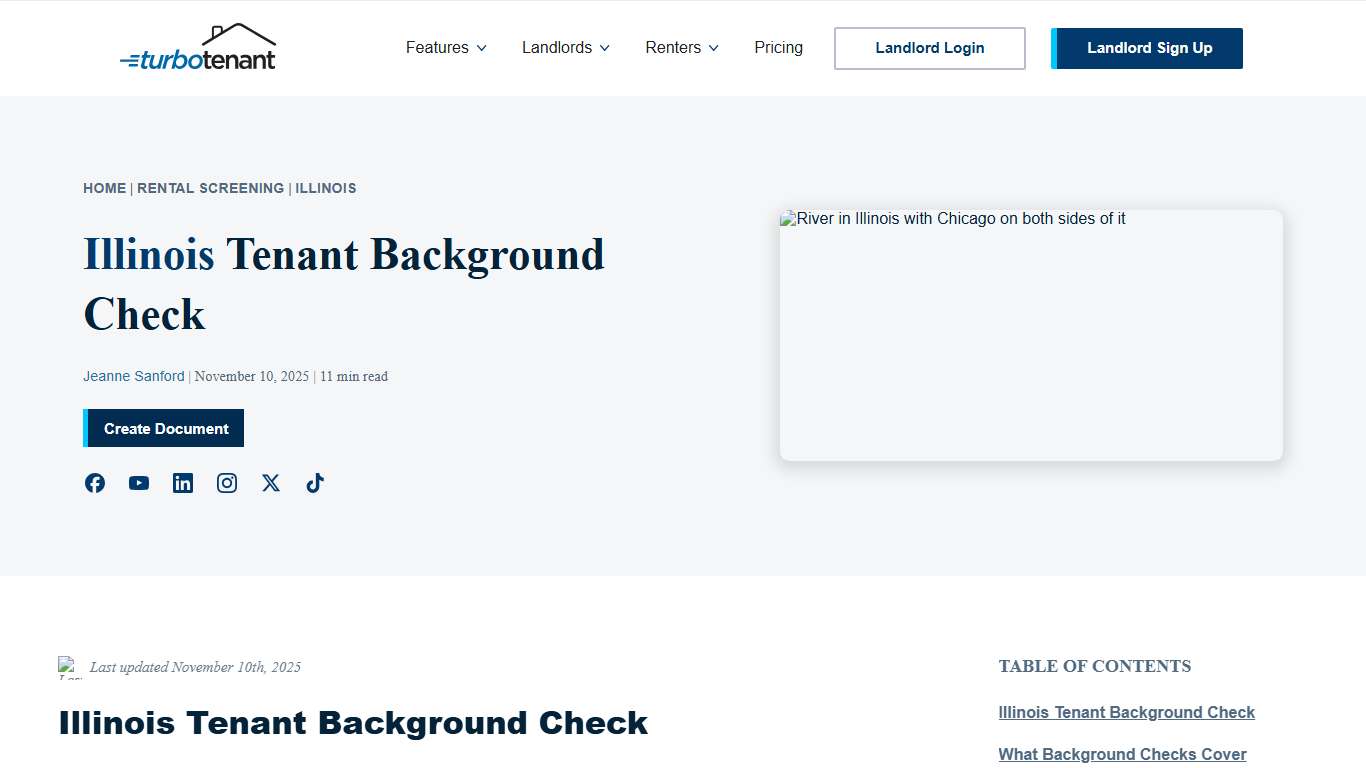Visit TurboTenant on LinkedIn
1366x768 pixels.
pos(183,483)
